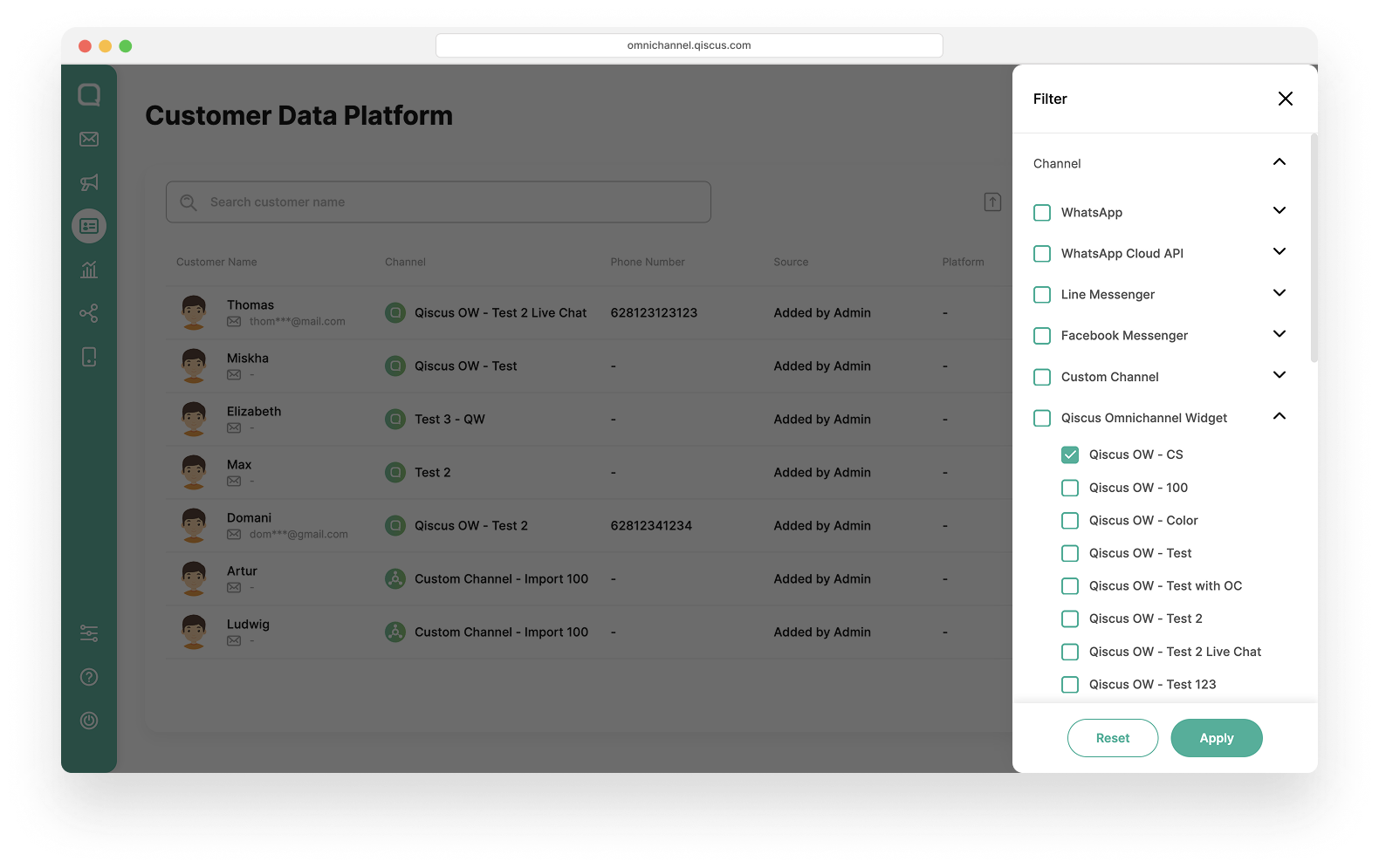This screenshot has height=868, width=1379.
Task: Check the Qiscus Omnichannel Widget box
Action: click(x=1042, y=418)
